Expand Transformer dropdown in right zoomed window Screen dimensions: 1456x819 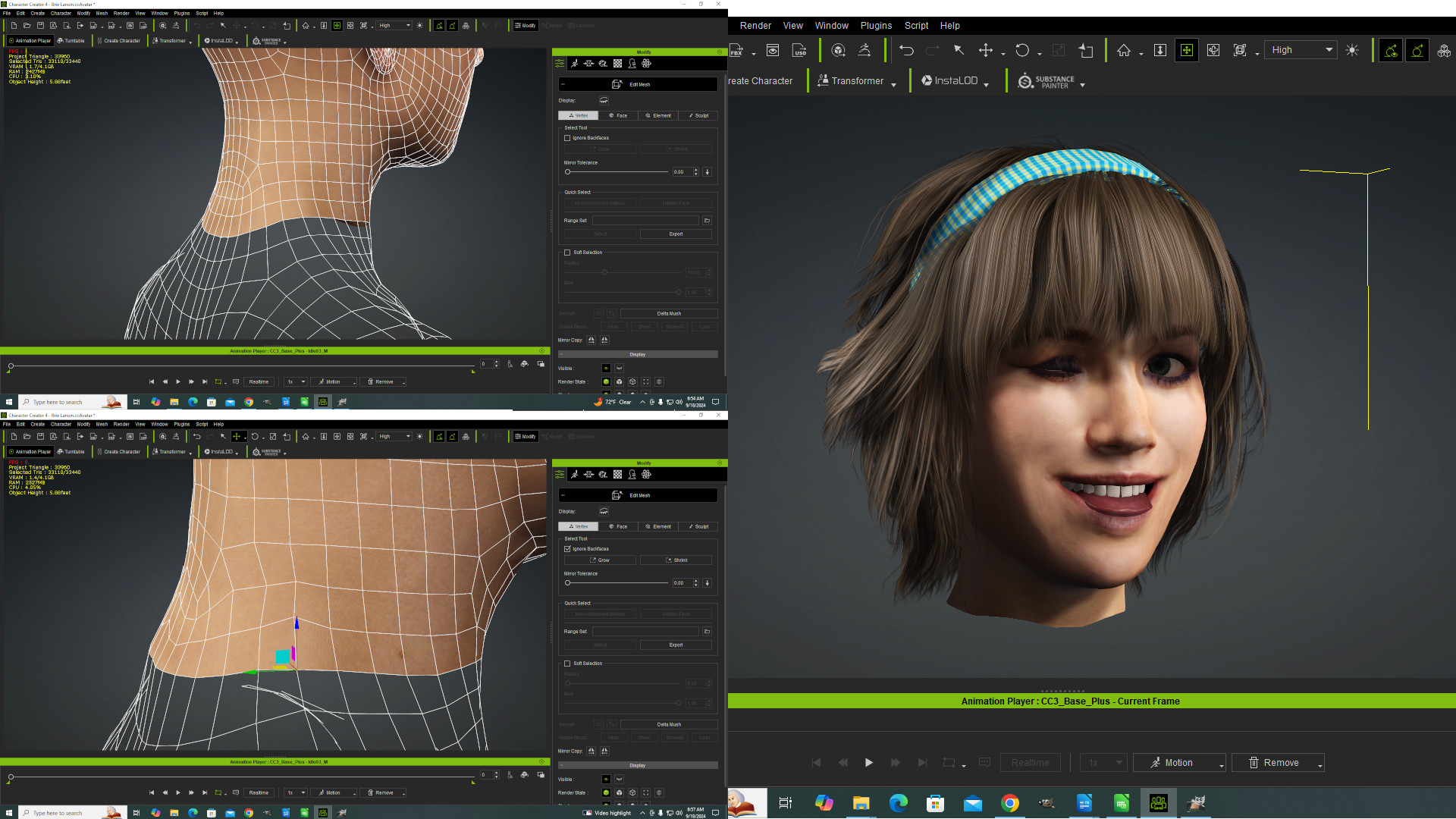894,84
